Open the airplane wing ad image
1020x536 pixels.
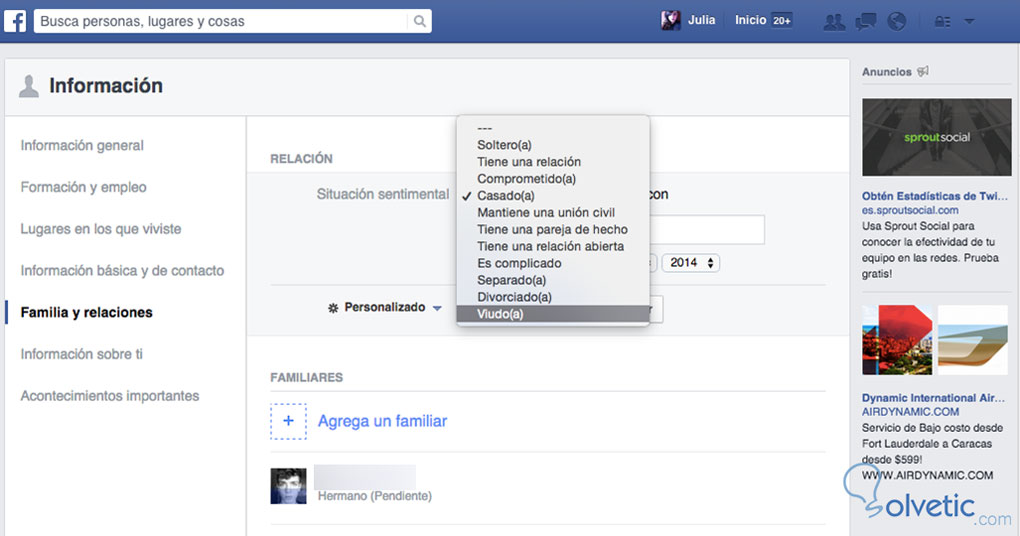[x=973, y=340]
